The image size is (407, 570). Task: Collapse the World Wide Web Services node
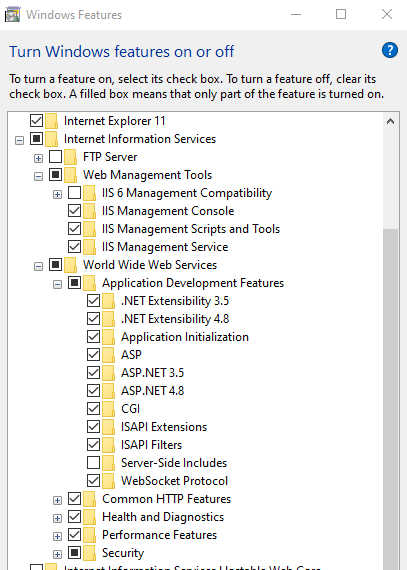click(38, 266)
